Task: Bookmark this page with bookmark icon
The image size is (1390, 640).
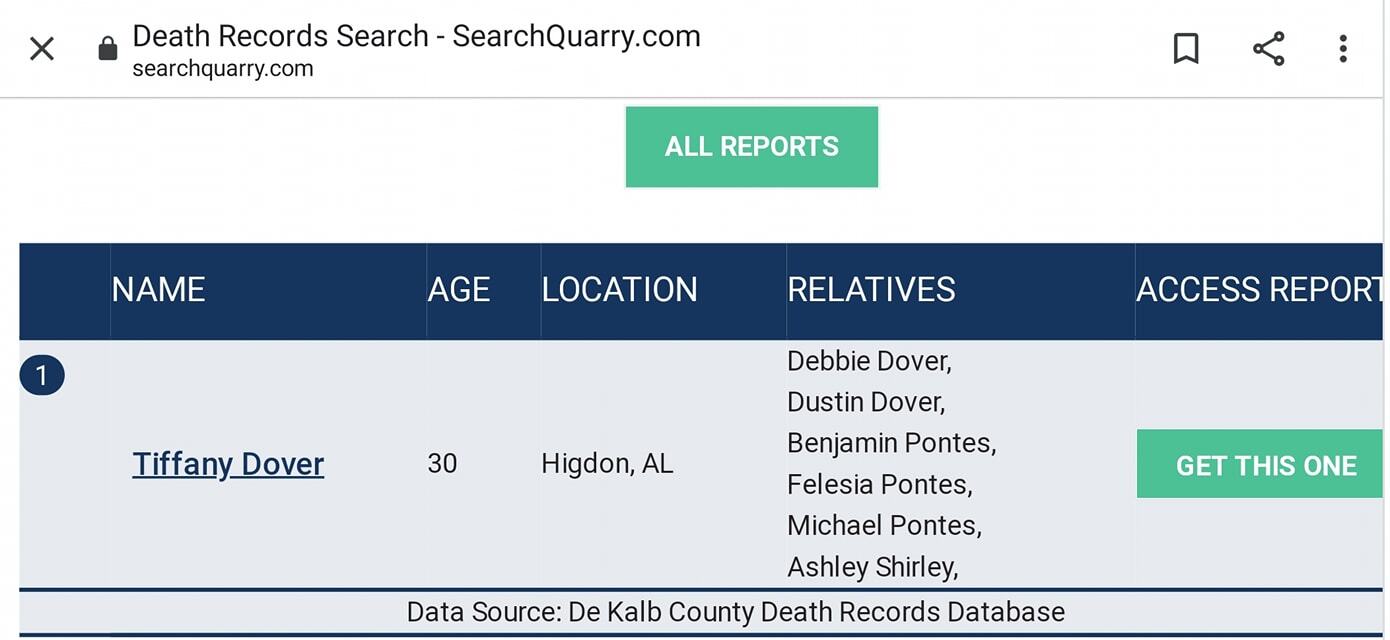Action: pyautogui.click(x=1186, y=48)
